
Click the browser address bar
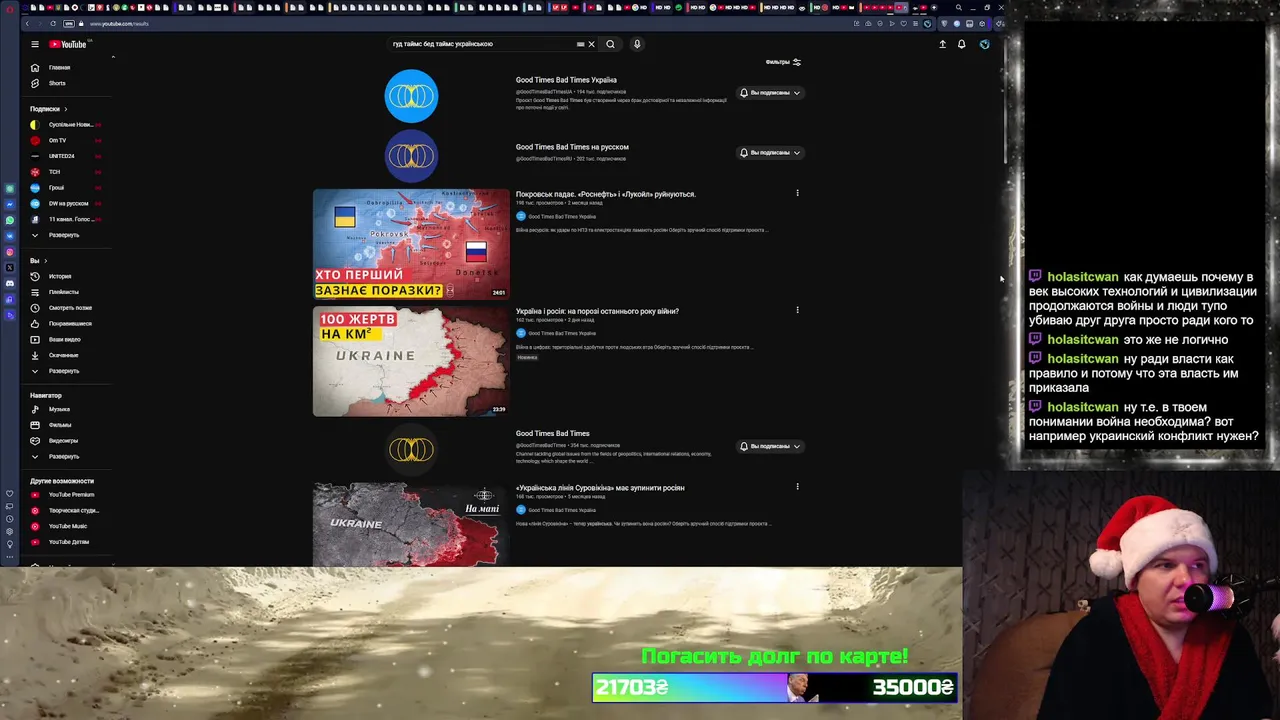[450, 23]
